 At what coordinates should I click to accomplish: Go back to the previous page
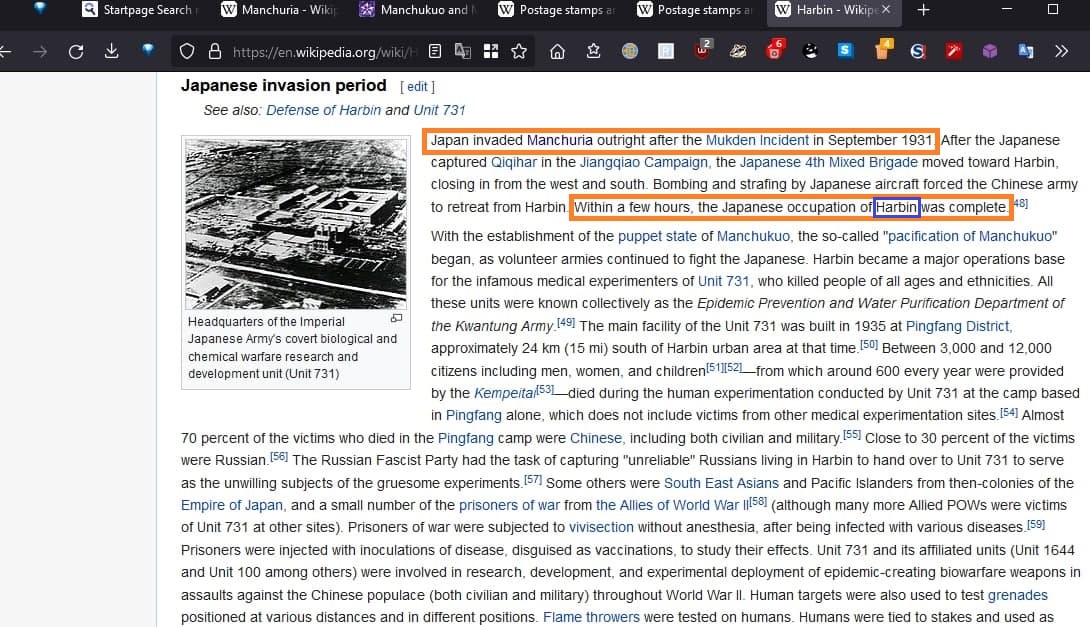coord(6,51)
